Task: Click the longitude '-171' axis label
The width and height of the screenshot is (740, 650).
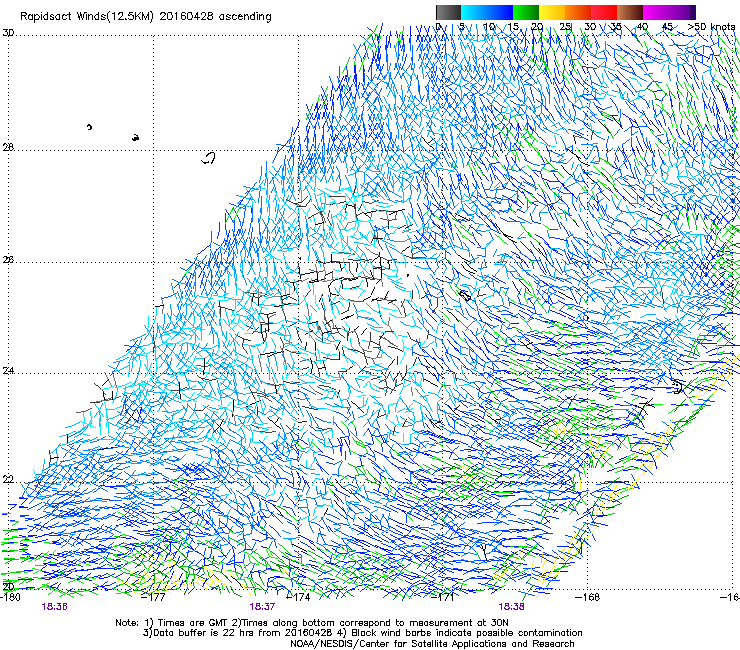Action: (x=443, y=597)
